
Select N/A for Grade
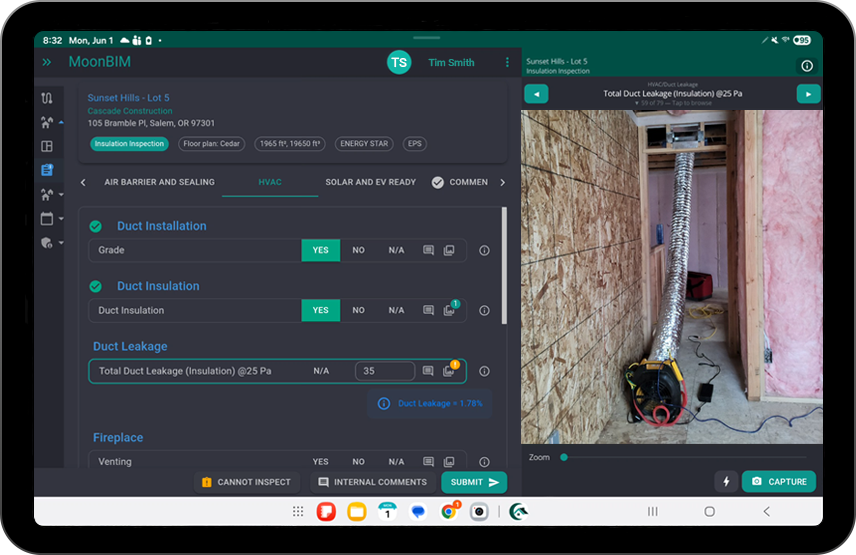396,250
